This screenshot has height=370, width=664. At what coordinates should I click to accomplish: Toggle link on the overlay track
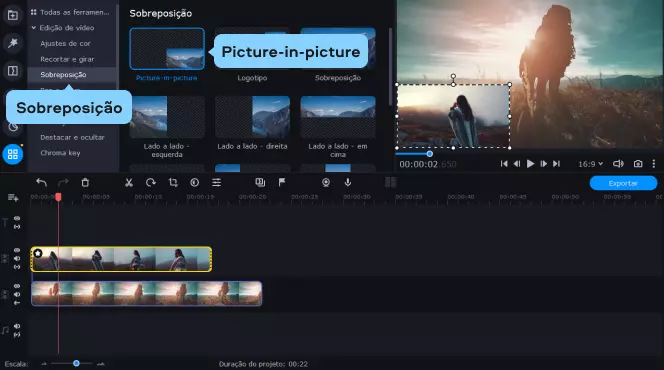coord(17,267)
